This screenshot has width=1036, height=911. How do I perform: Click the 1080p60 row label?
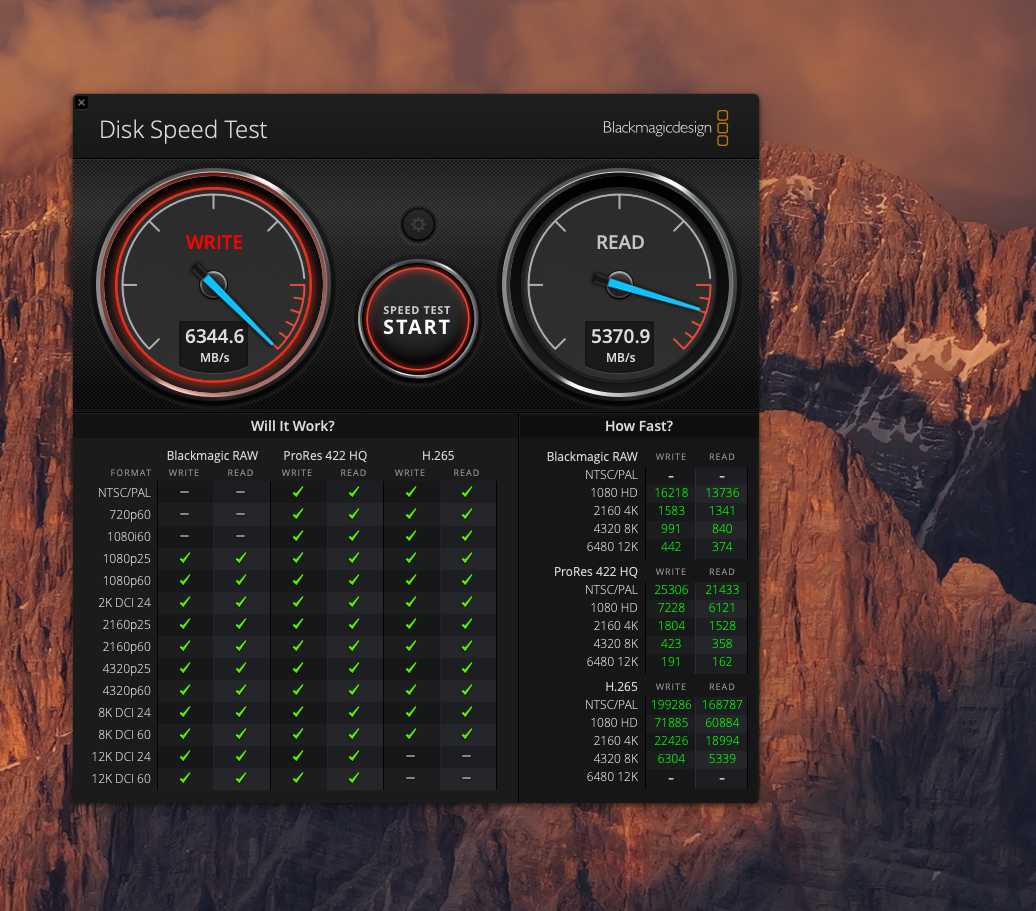pos(127,581)
